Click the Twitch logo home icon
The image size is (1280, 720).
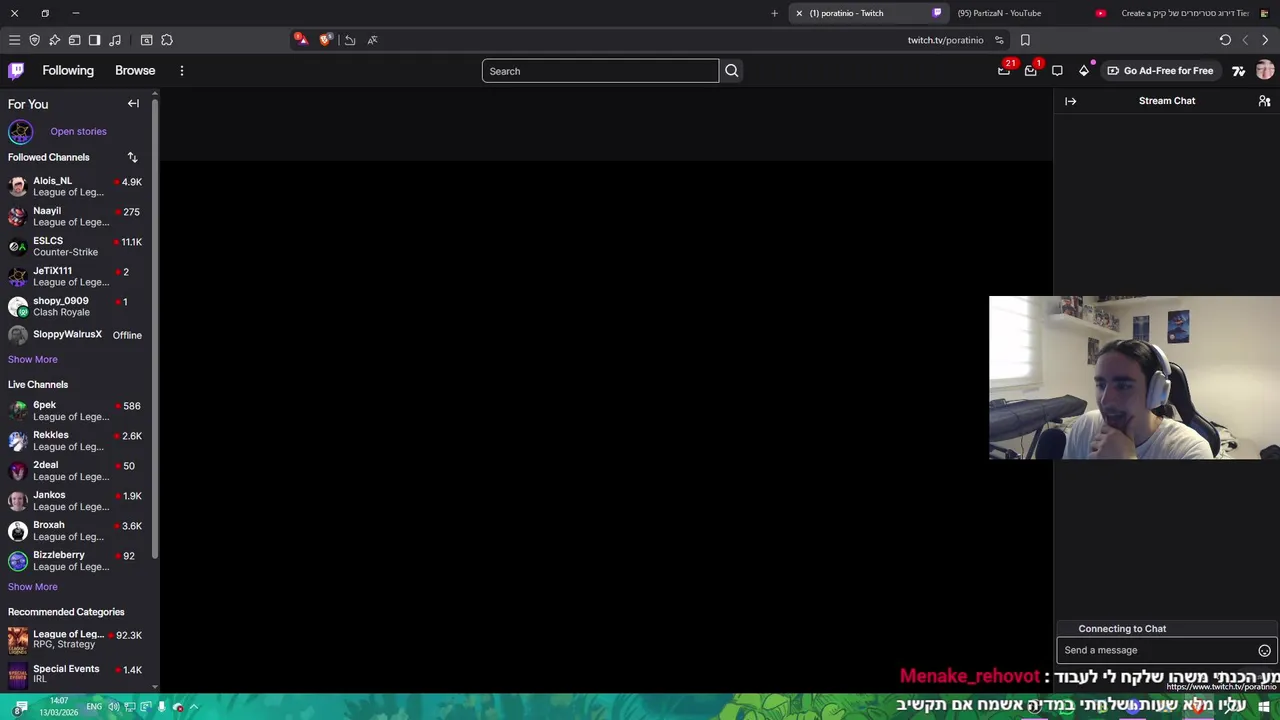[16, 70]
